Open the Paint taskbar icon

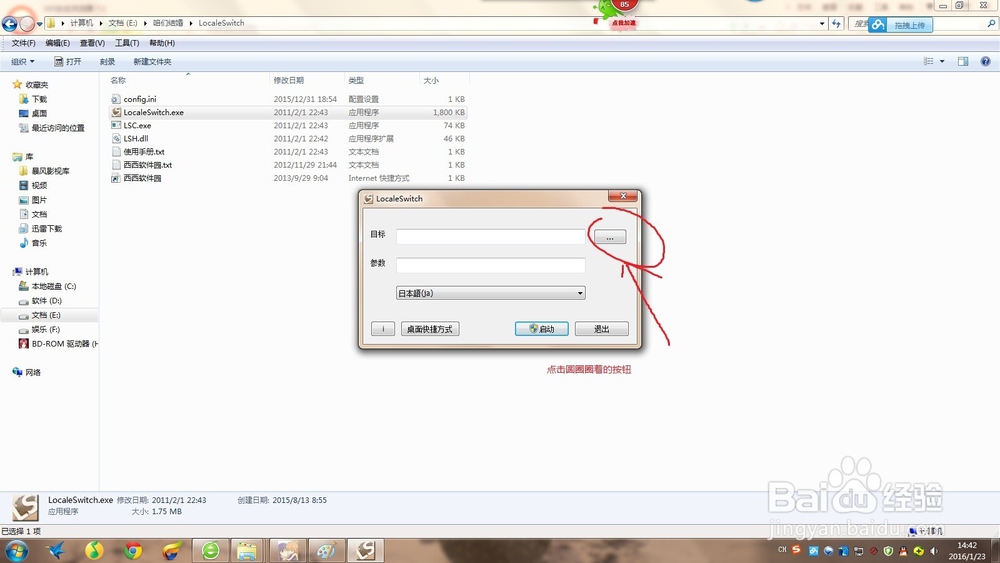pos(327,550)
